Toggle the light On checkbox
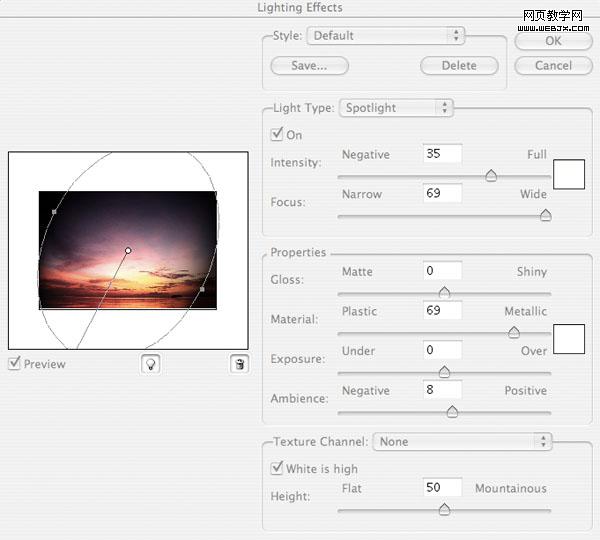Screen dimensions: 600x540 [276, 134]
